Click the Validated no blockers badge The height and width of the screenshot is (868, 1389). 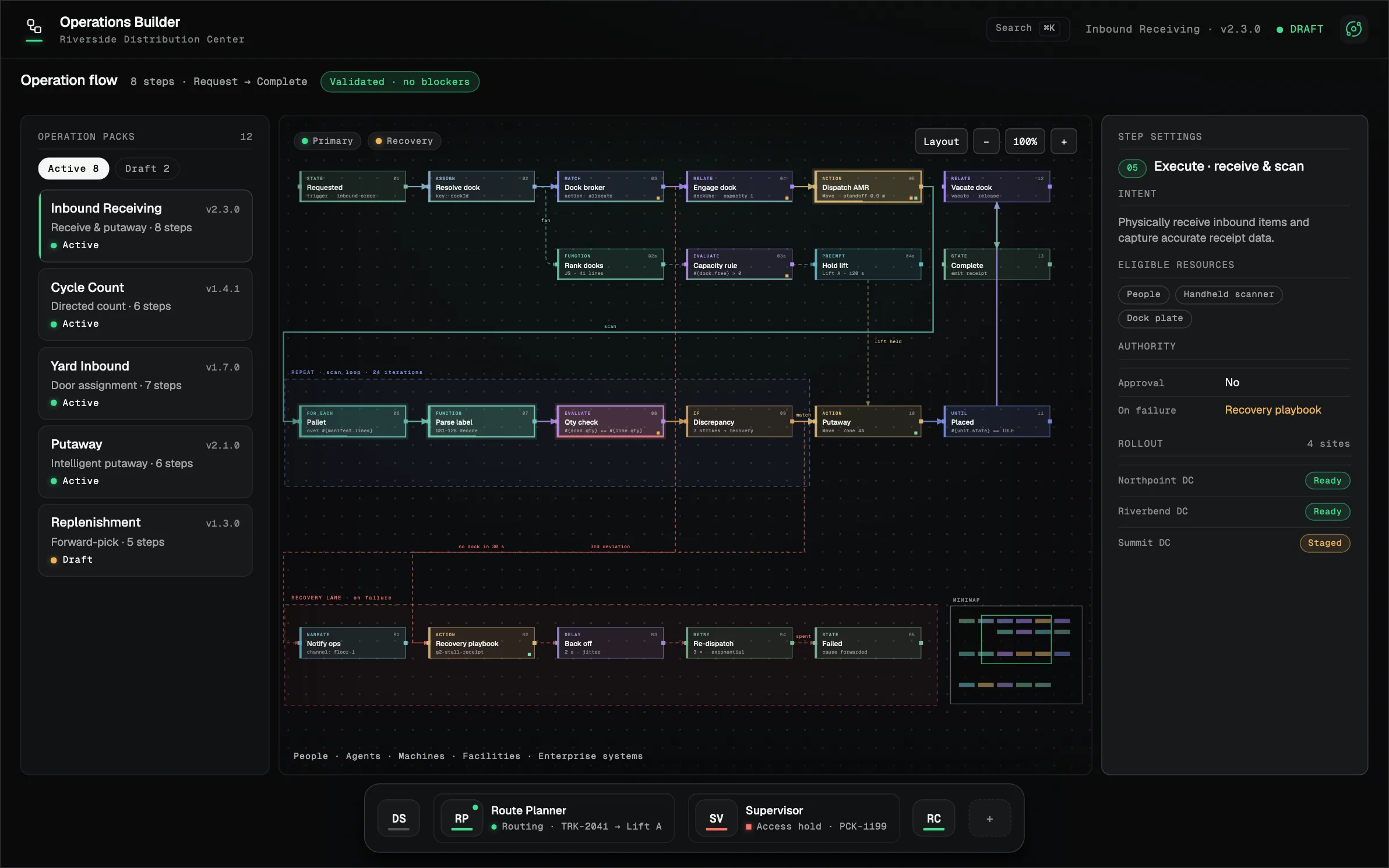tap(400, 82)
